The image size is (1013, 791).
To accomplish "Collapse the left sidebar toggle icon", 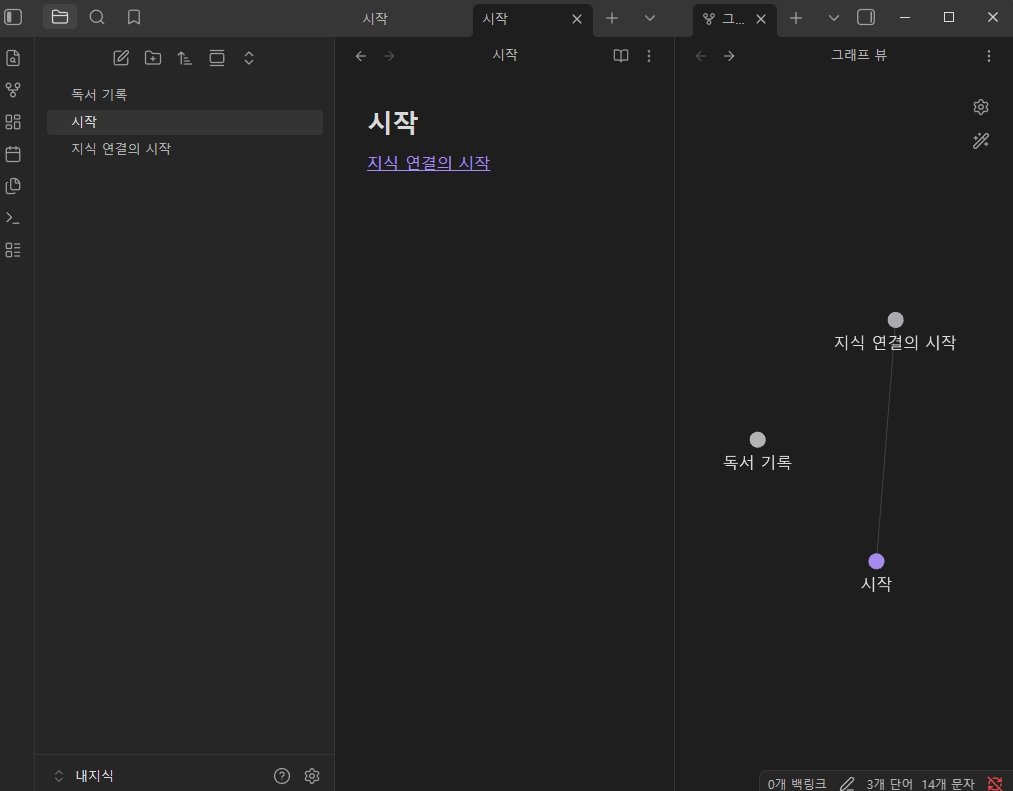I will pos(13,17).
